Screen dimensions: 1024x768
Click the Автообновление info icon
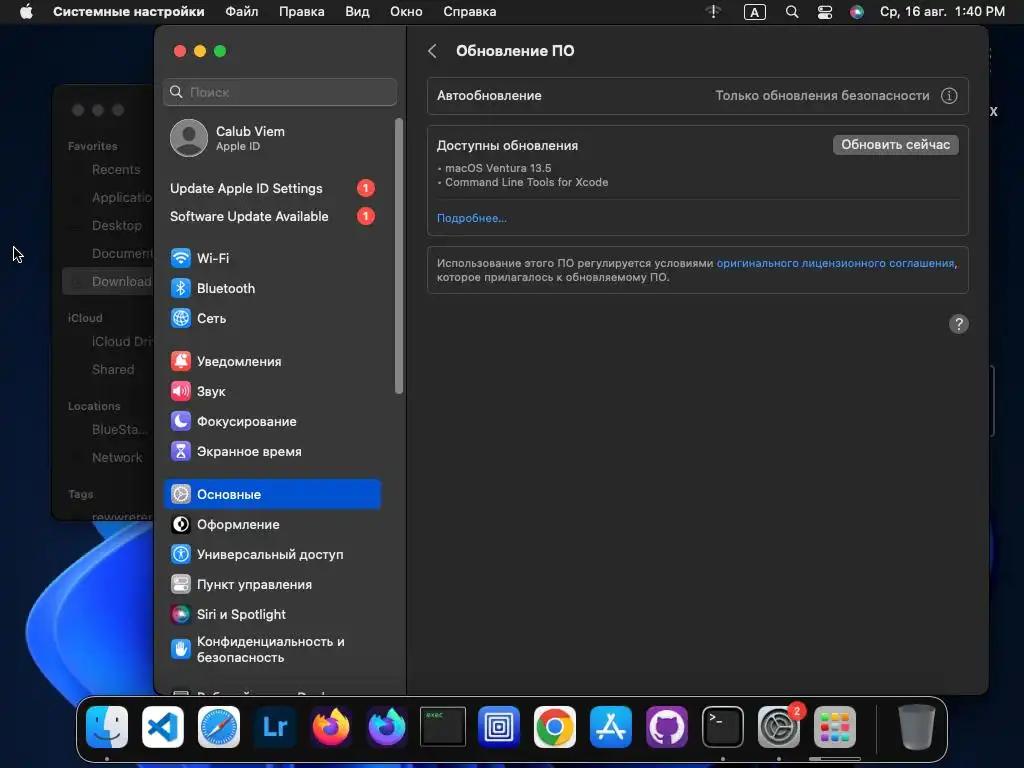pos(949,95)
